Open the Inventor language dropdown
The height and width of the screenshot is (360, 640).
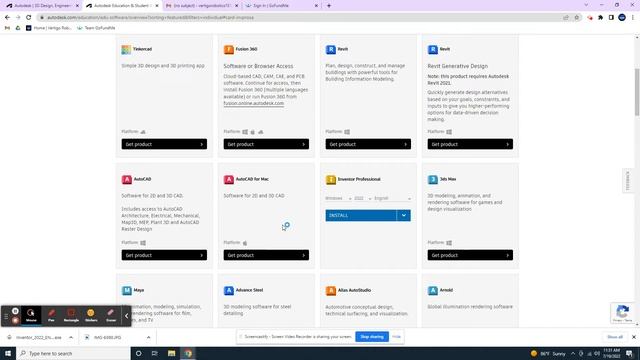coord(393,198)
